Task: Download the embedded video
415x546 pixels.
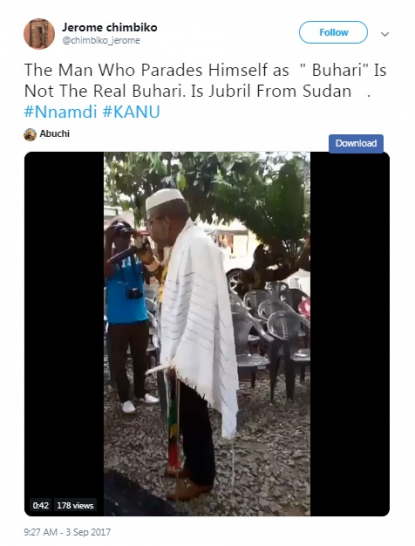Action: point(356,143)
